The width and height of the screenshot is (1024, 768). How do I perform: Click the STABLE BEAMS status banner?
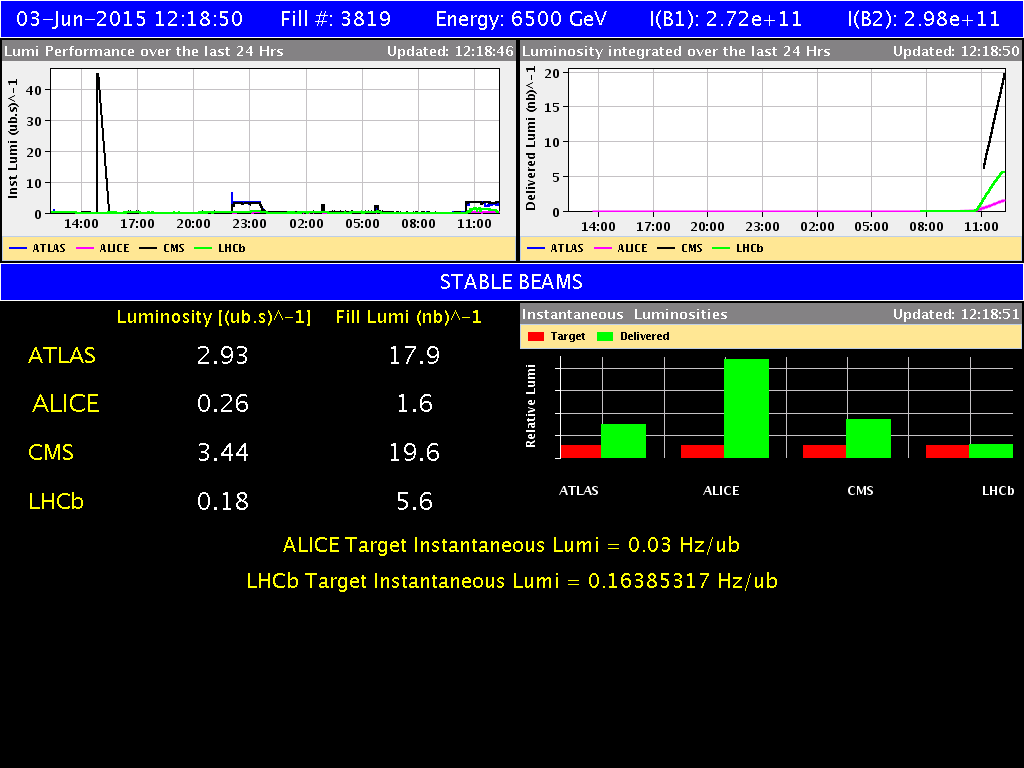coord(511,282)
